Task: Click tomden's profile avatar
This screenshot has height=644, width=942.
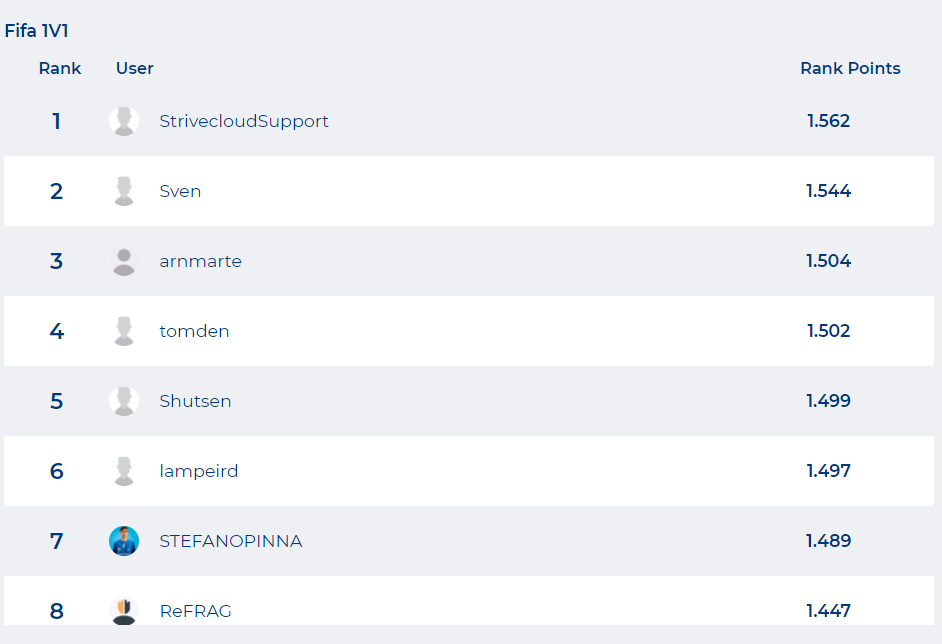Action: (x=124, y=331)
